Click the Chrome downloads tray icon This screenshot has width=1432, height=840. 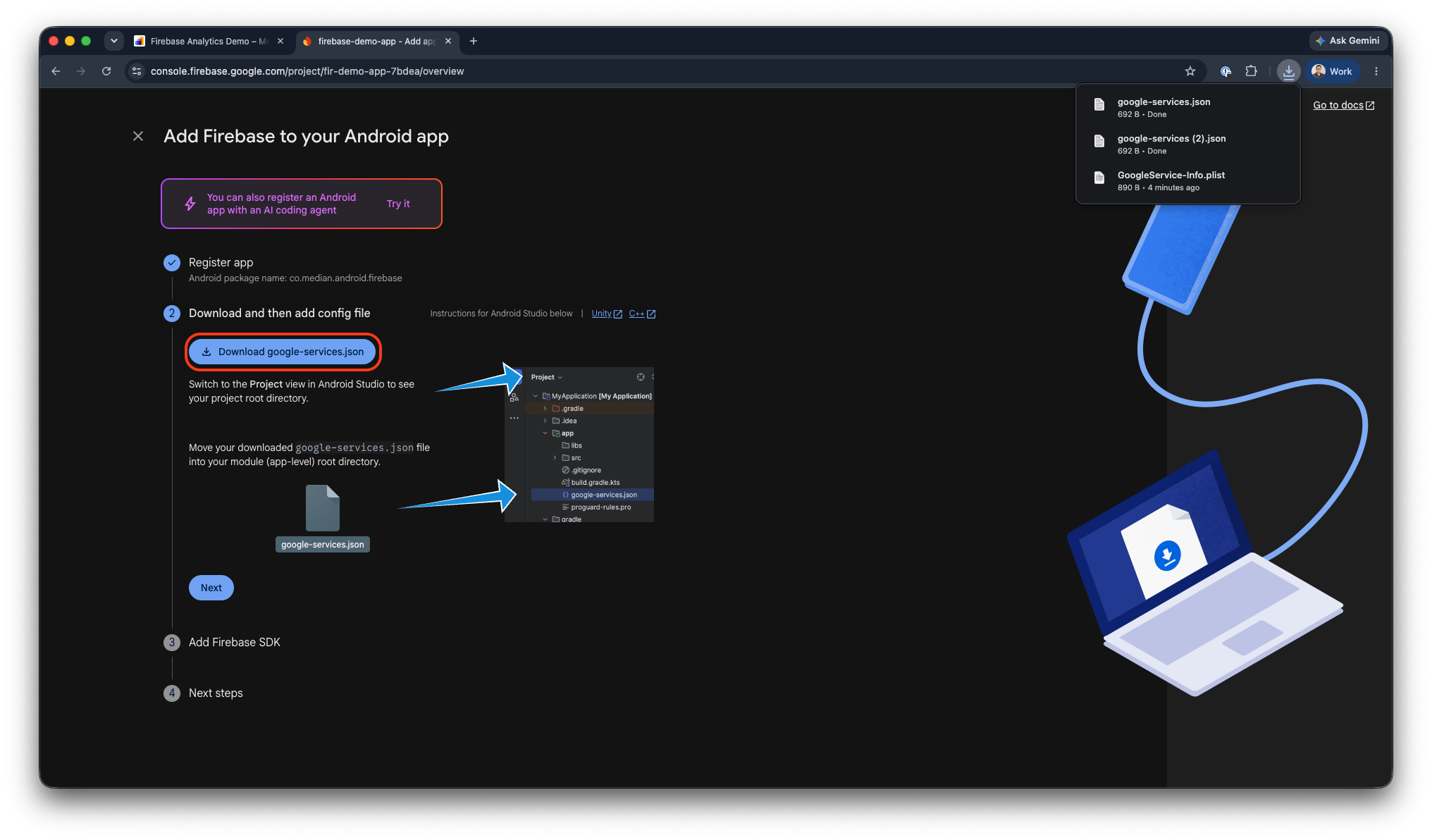1288,71
